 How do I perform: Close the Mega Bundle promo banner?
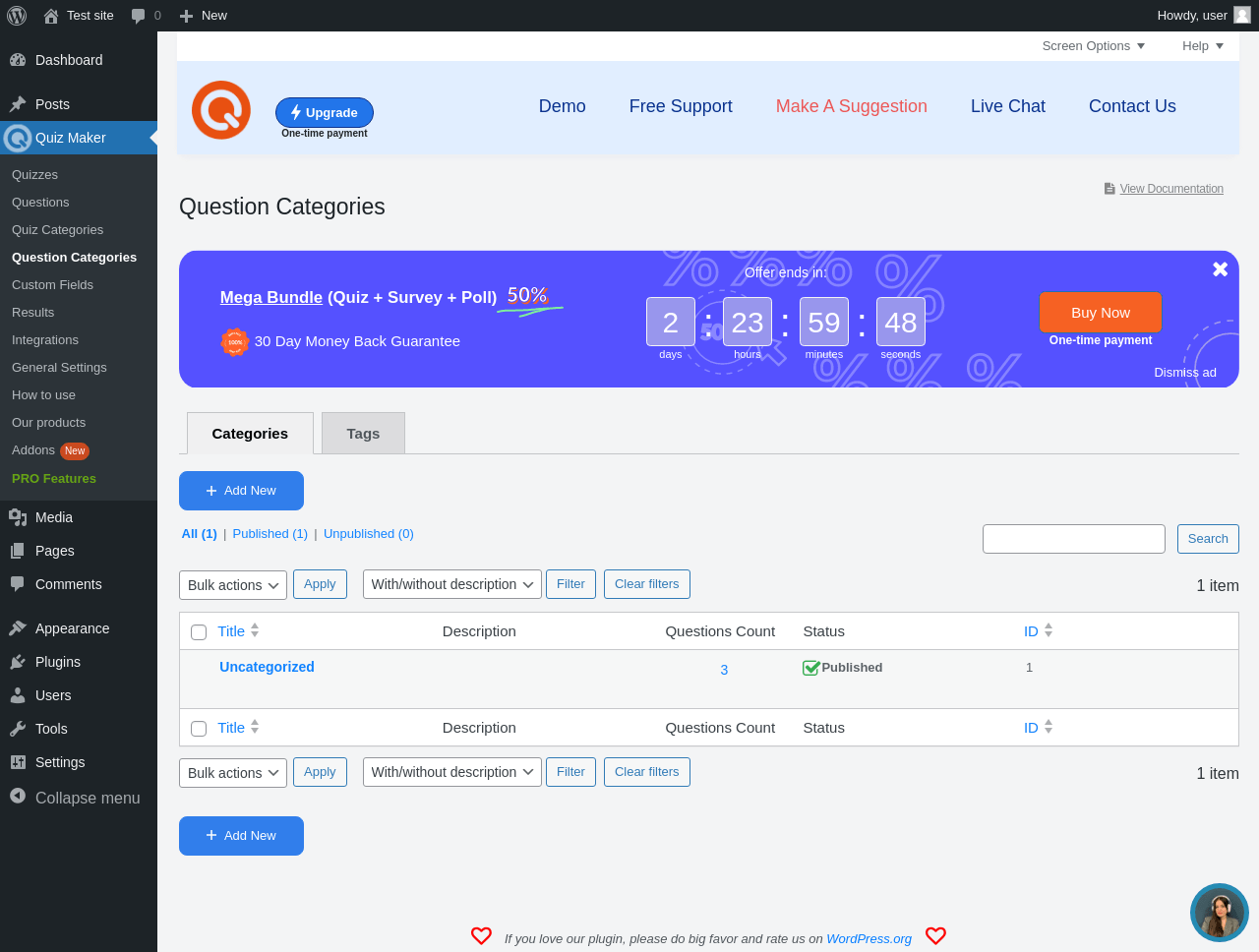1220,268
